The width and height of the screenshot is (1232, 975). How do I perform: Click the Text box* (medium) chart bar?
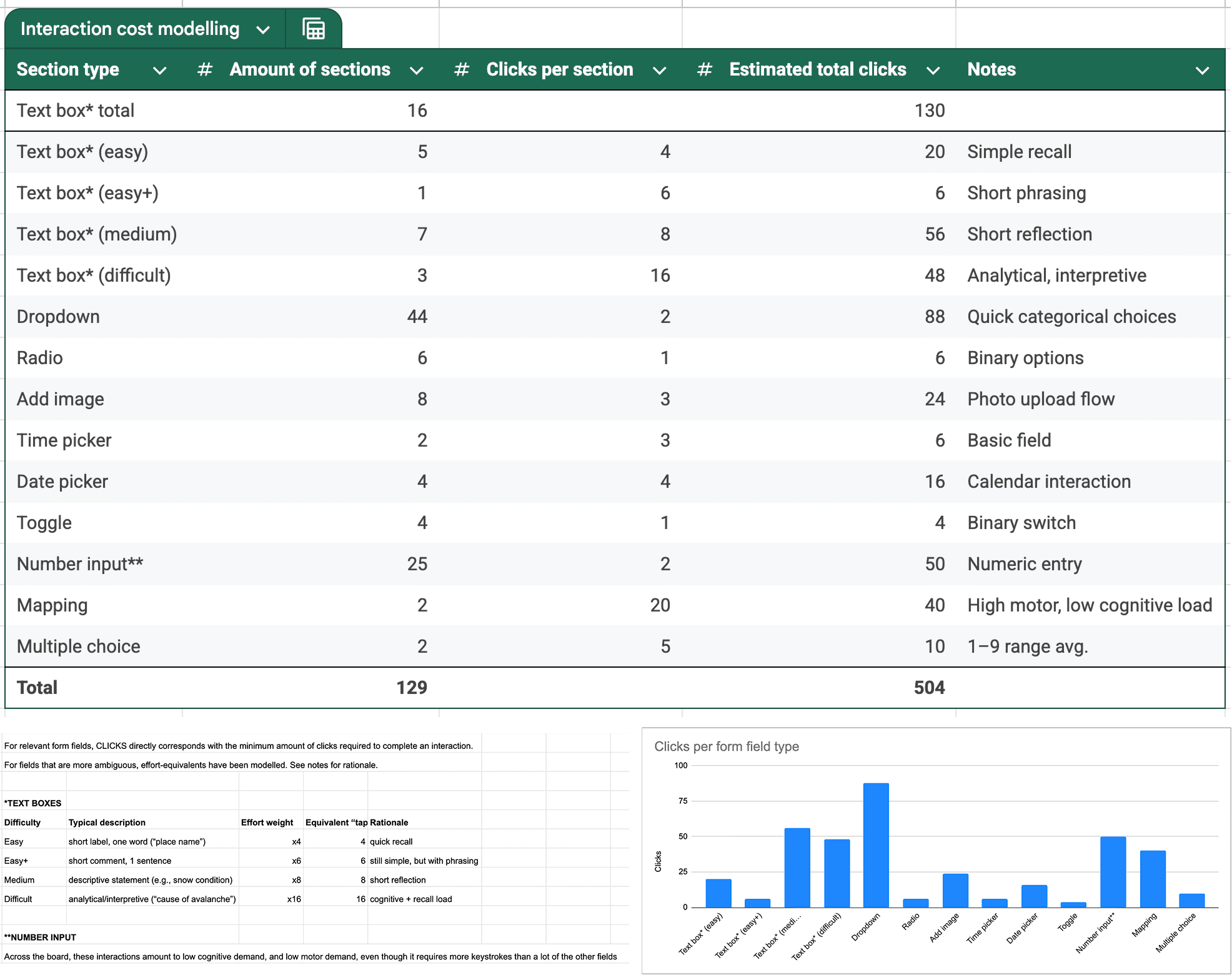(x=797, y=867)
